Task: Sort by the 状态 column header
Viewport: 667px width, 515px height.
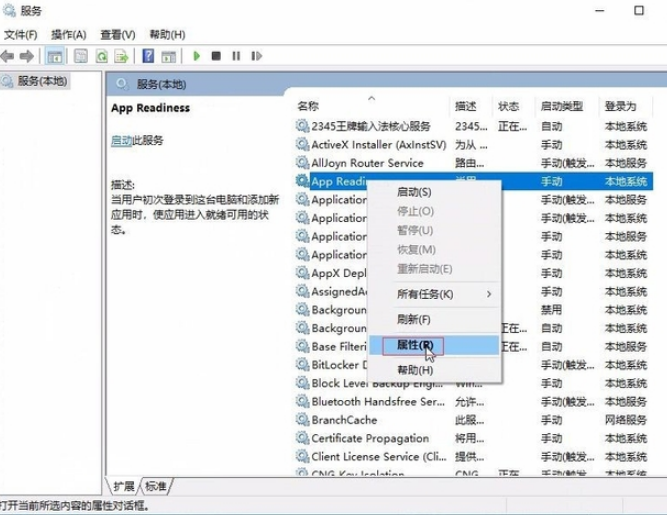Action: pos(508,106)
